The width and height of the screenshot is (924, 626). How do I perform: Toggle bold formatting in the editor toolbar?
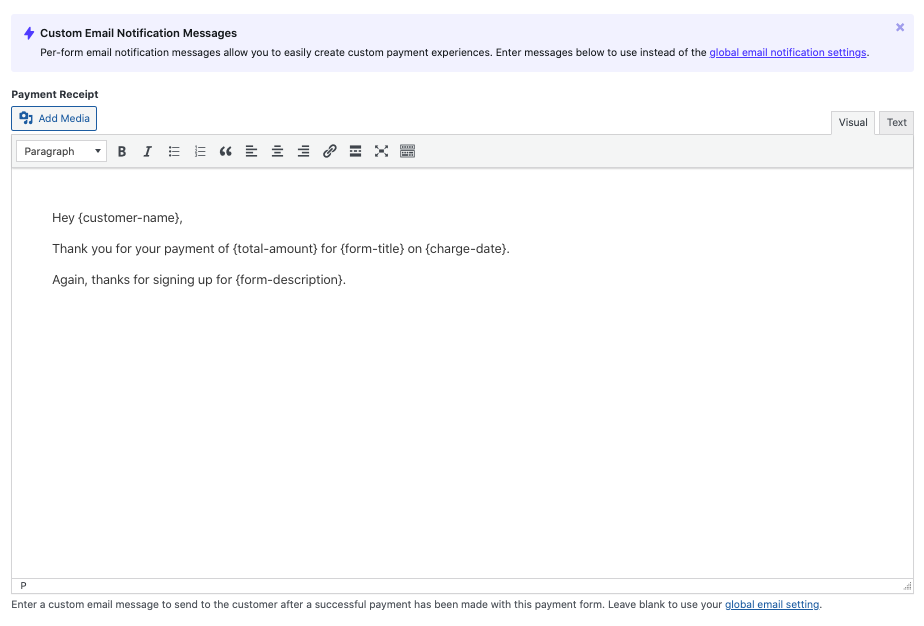(122, 152)
